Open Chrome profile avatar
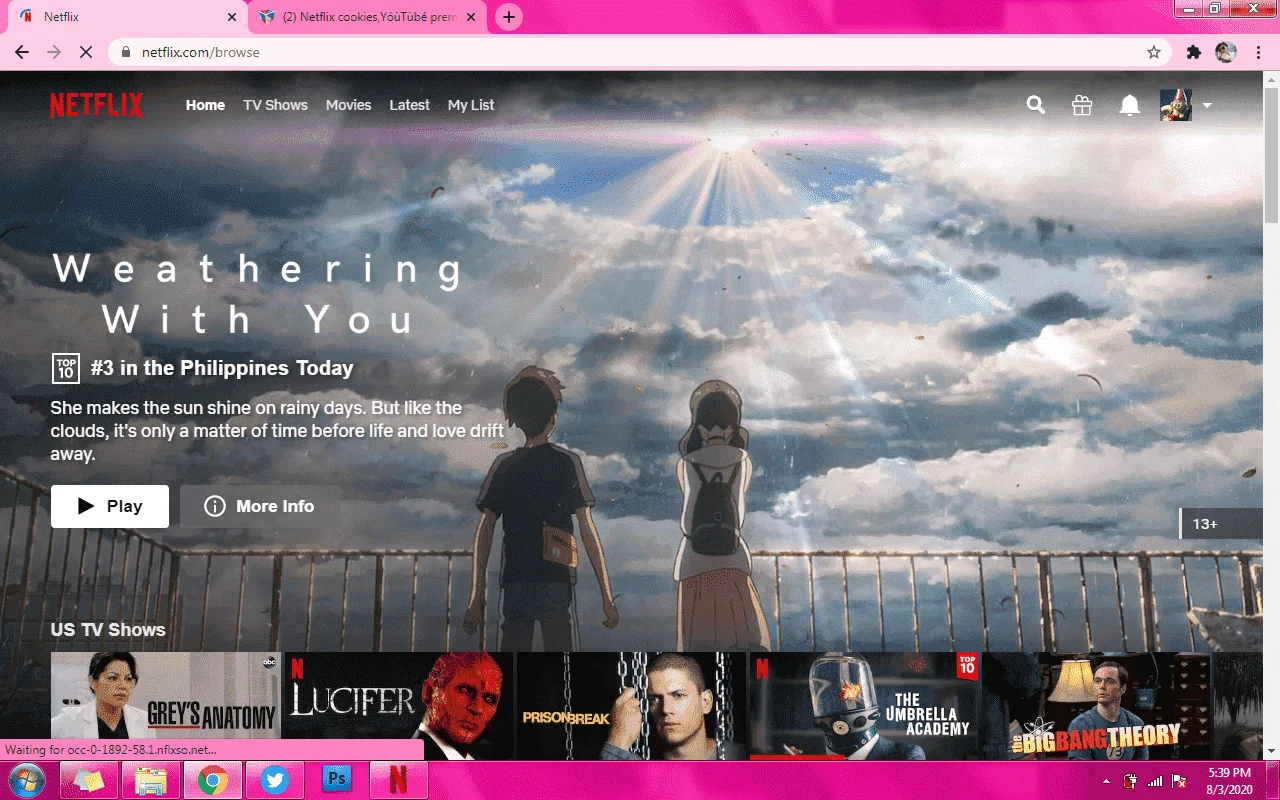Viewport: 1280px width, 800px height. tap(1226, 52)
